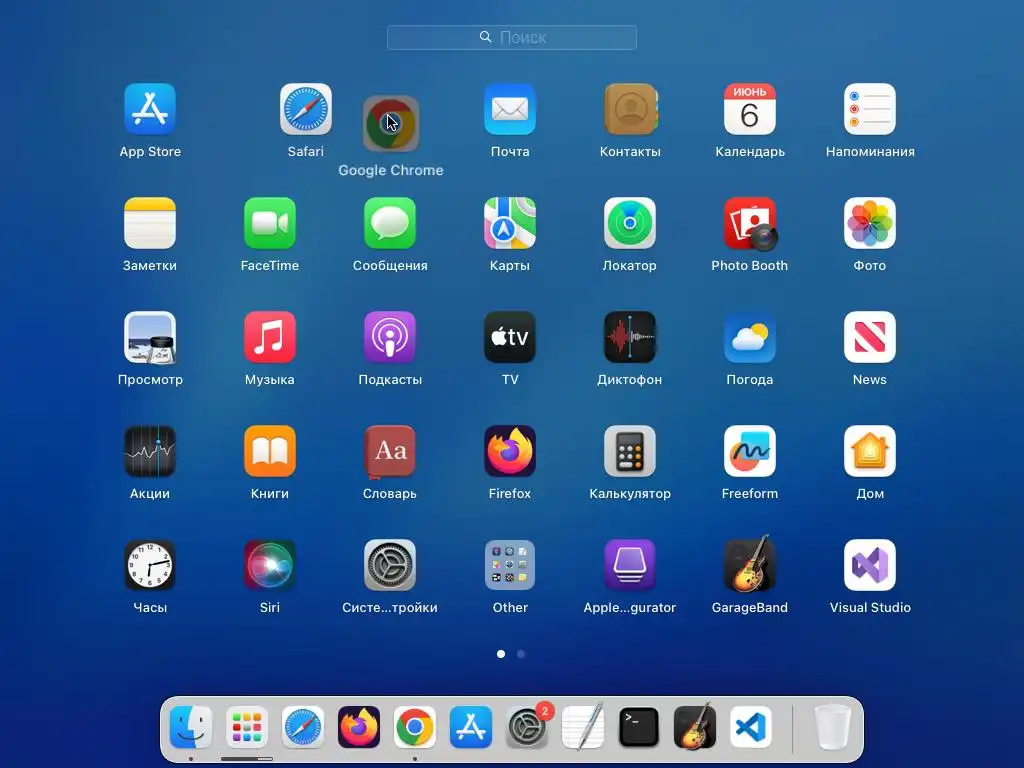The height and width of the screenshot is (768, 1024).
Task: Launch Локатор app
Action: tap(630, 223)
